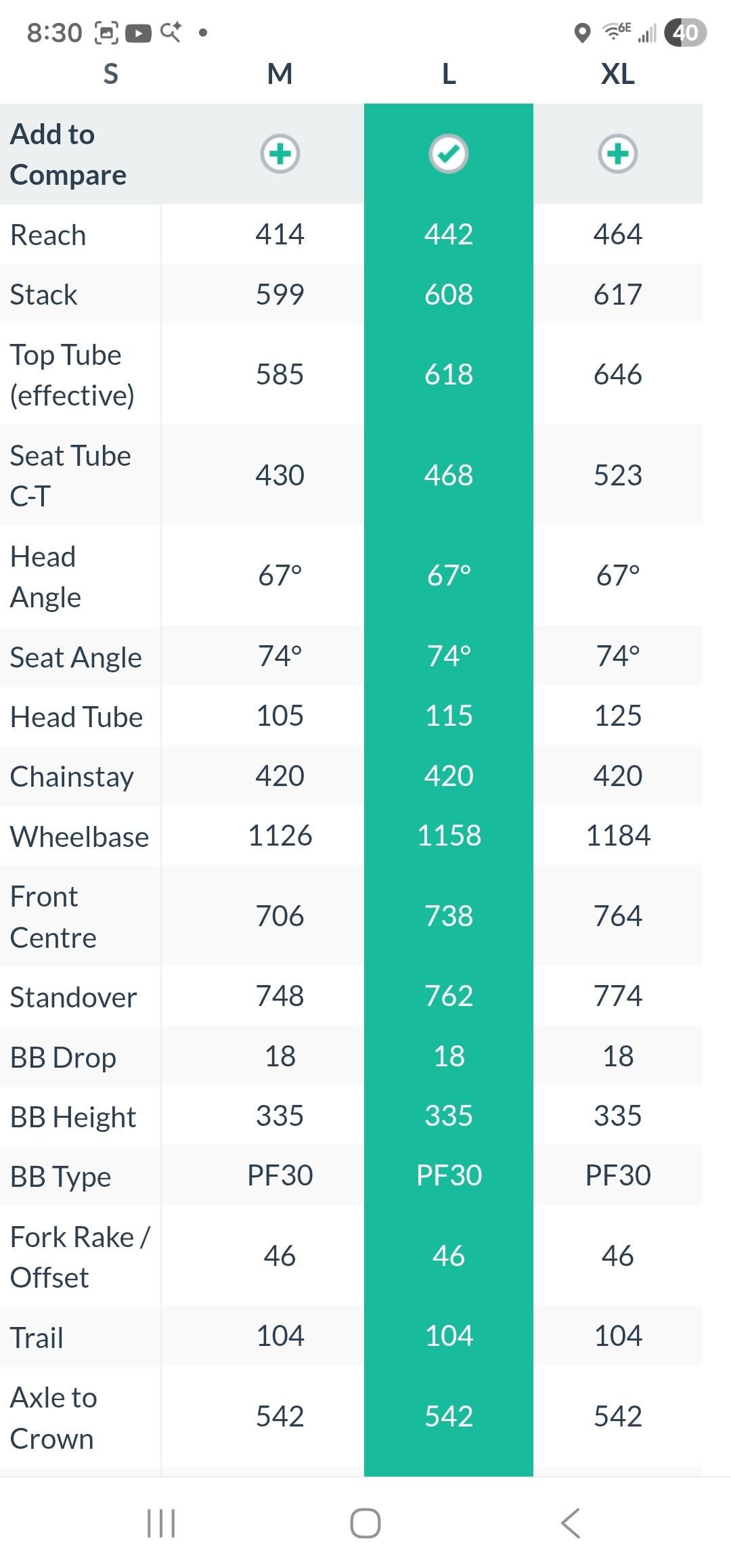The height and width of the screenshot is (1568, 731).
Task: Tap the Reach row label
Action: pyautogui.click(x=48, y=235)
